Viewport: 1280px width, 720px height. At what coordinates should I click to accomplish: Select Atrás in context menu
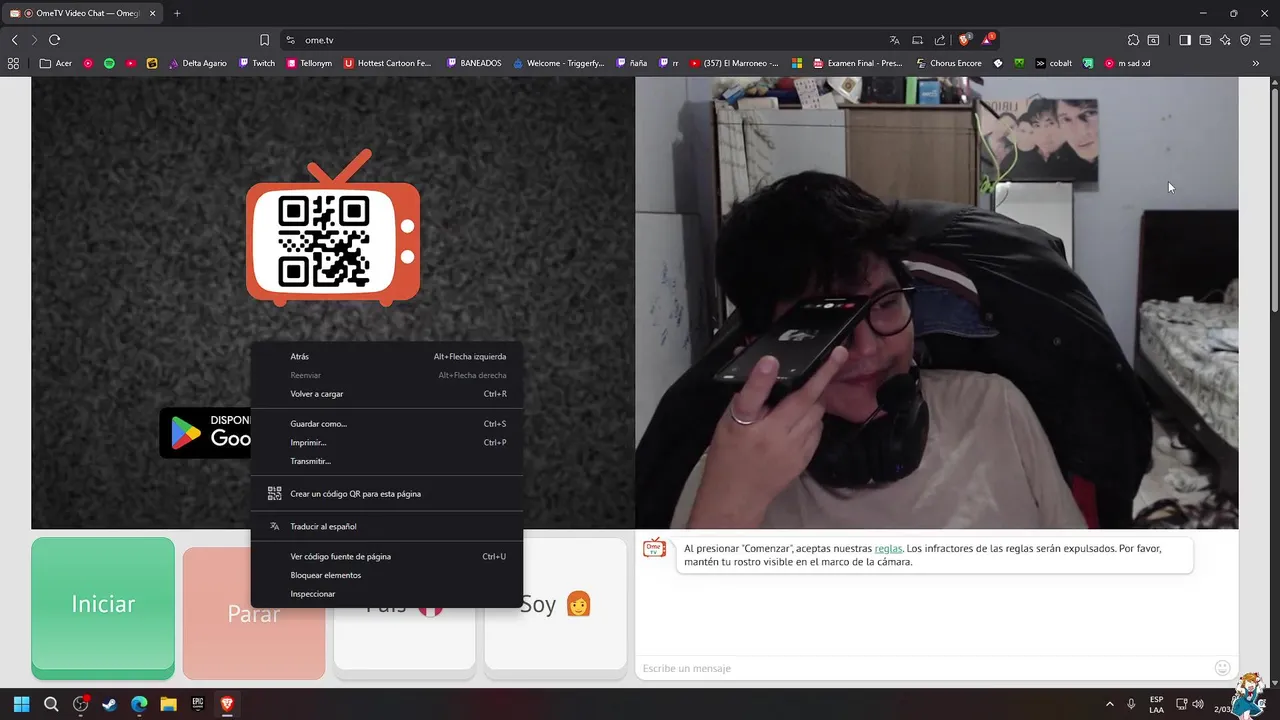point(387,356)
